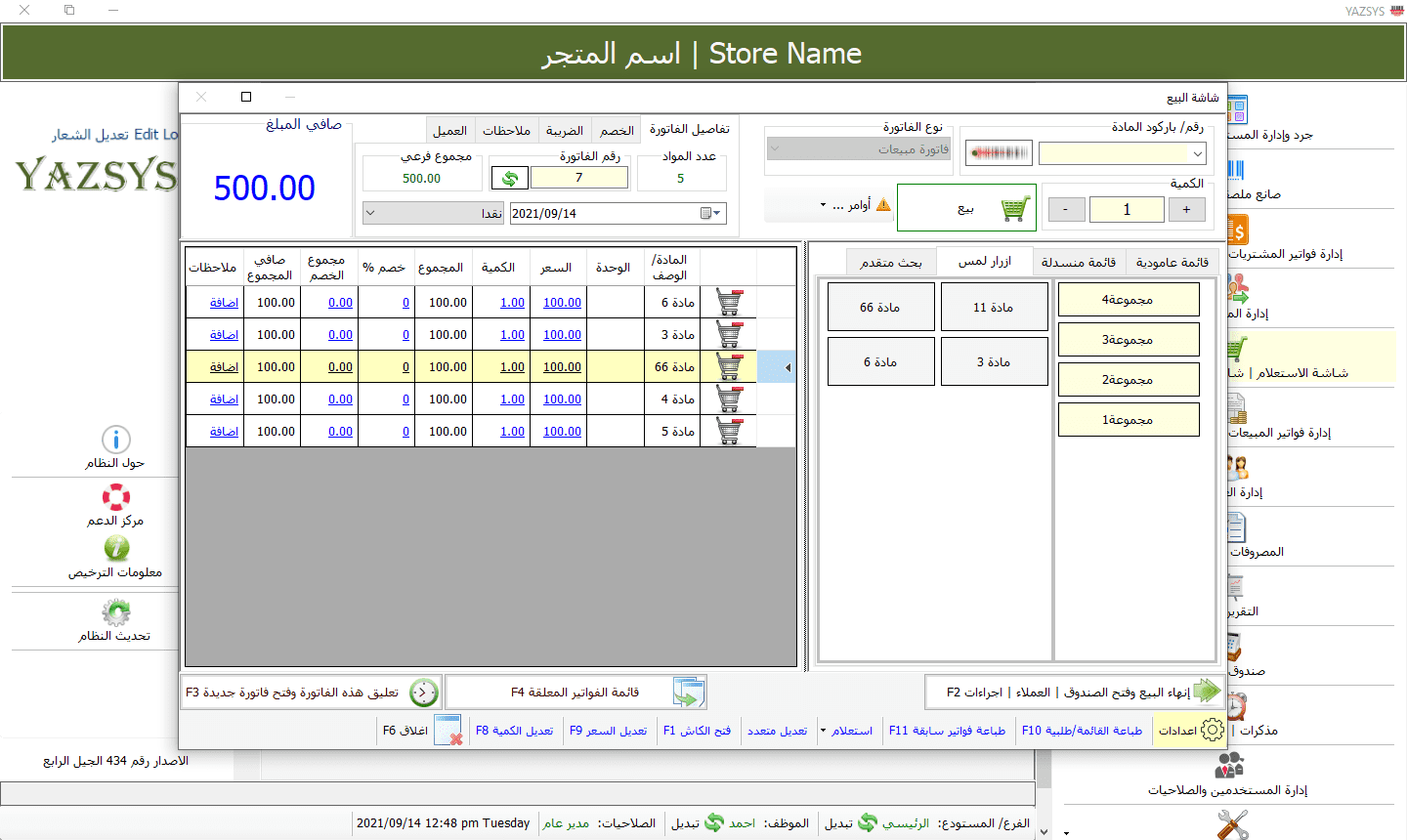1407x840 pixels.
Task: Decrease quantity with the minus button
Action: click(x=1066, y=209)
